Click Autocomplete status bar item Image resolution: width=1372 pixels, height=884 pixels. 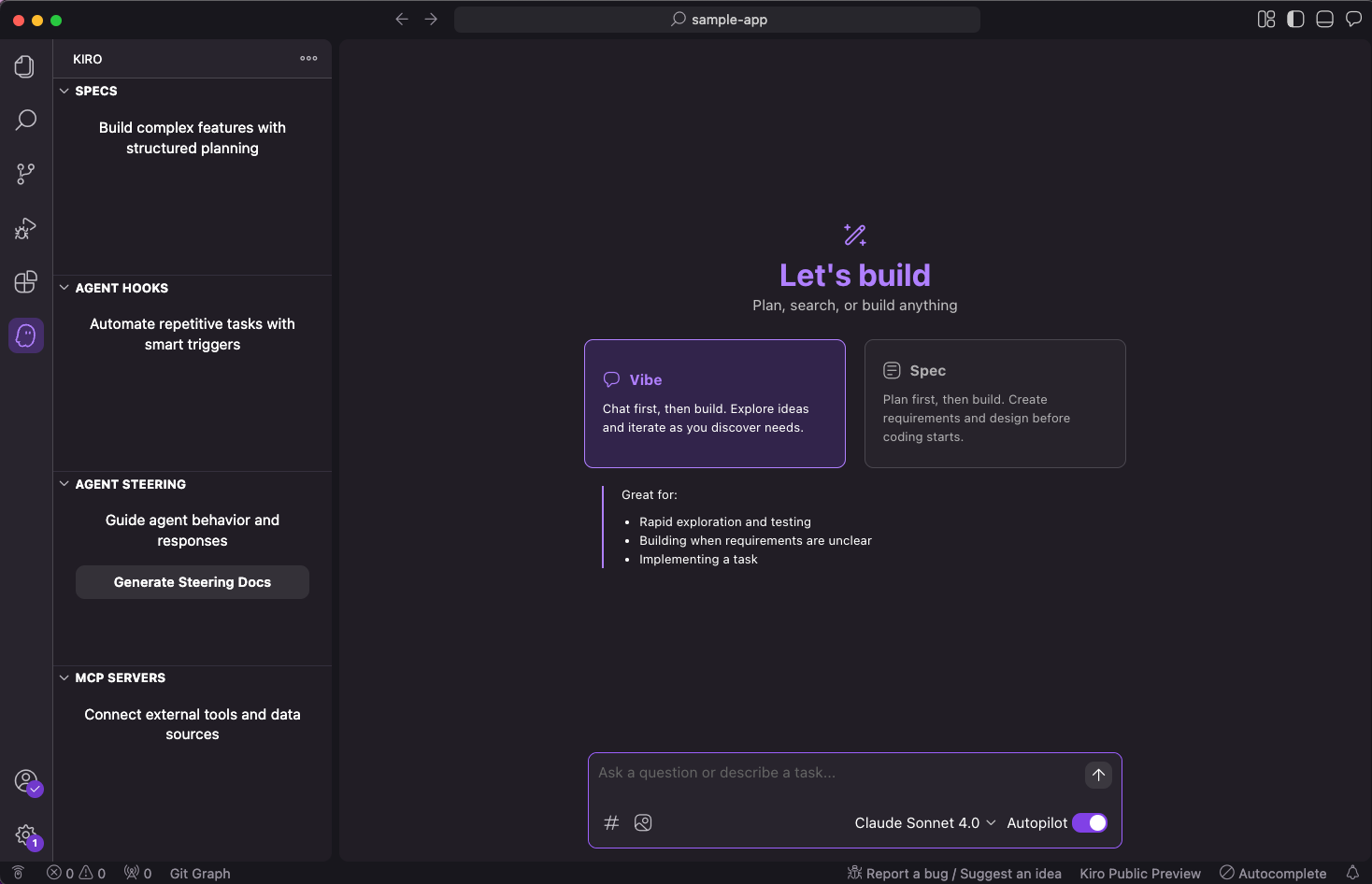1273,873
